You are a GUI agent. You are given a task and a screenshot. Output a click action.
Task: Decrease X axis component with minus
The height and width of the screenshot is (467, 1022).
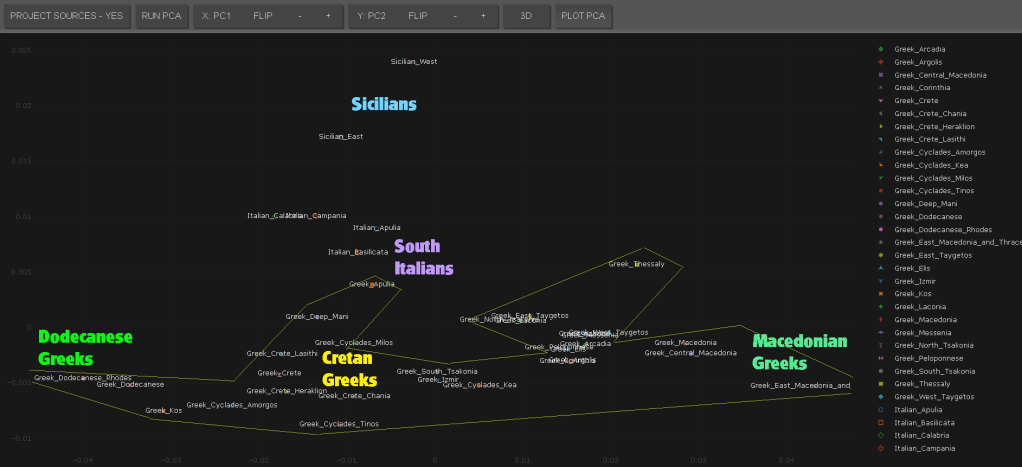300,16
